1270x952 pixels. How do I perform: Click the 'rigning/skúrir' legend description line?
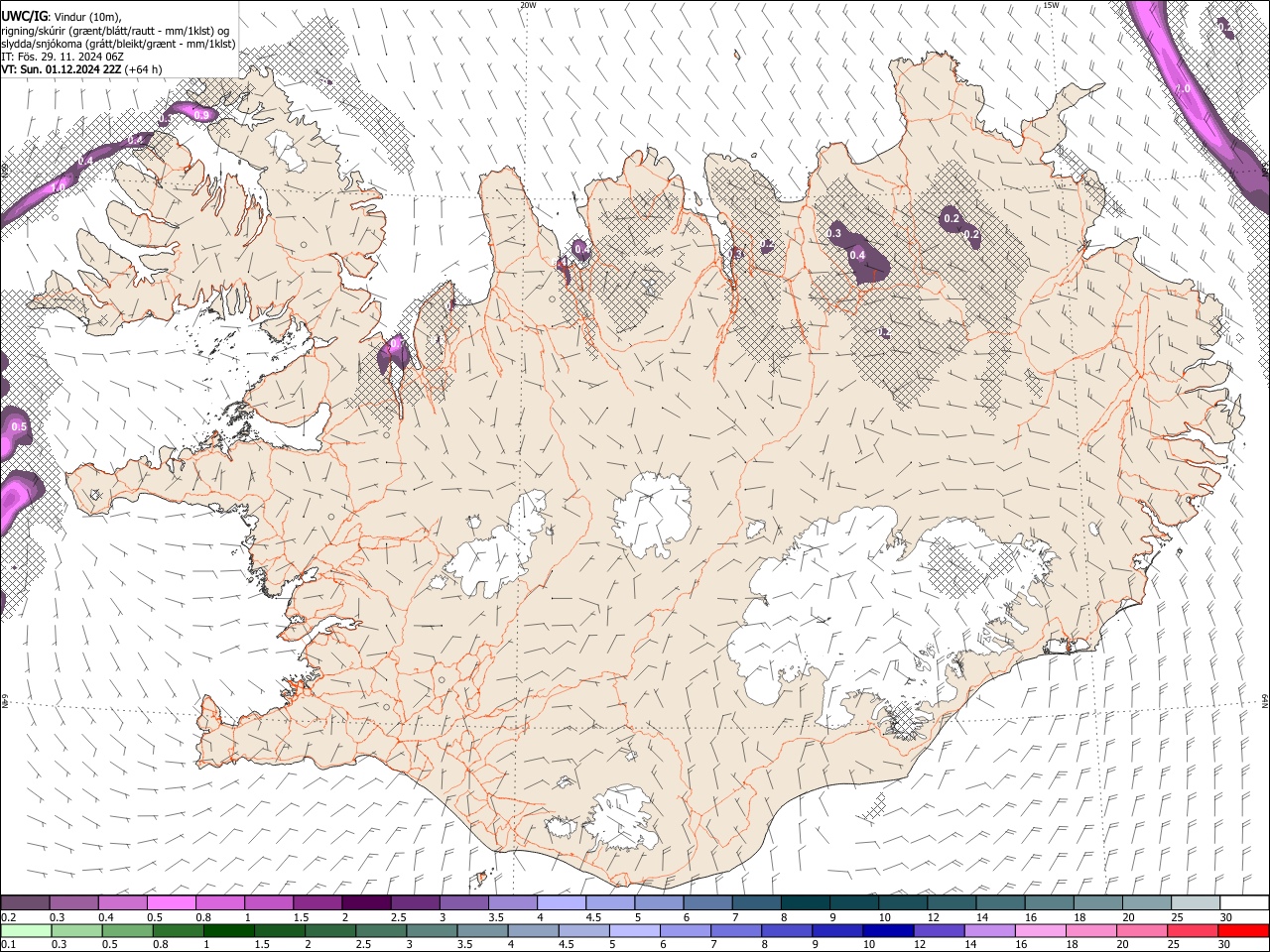click(x=115, y=30)
